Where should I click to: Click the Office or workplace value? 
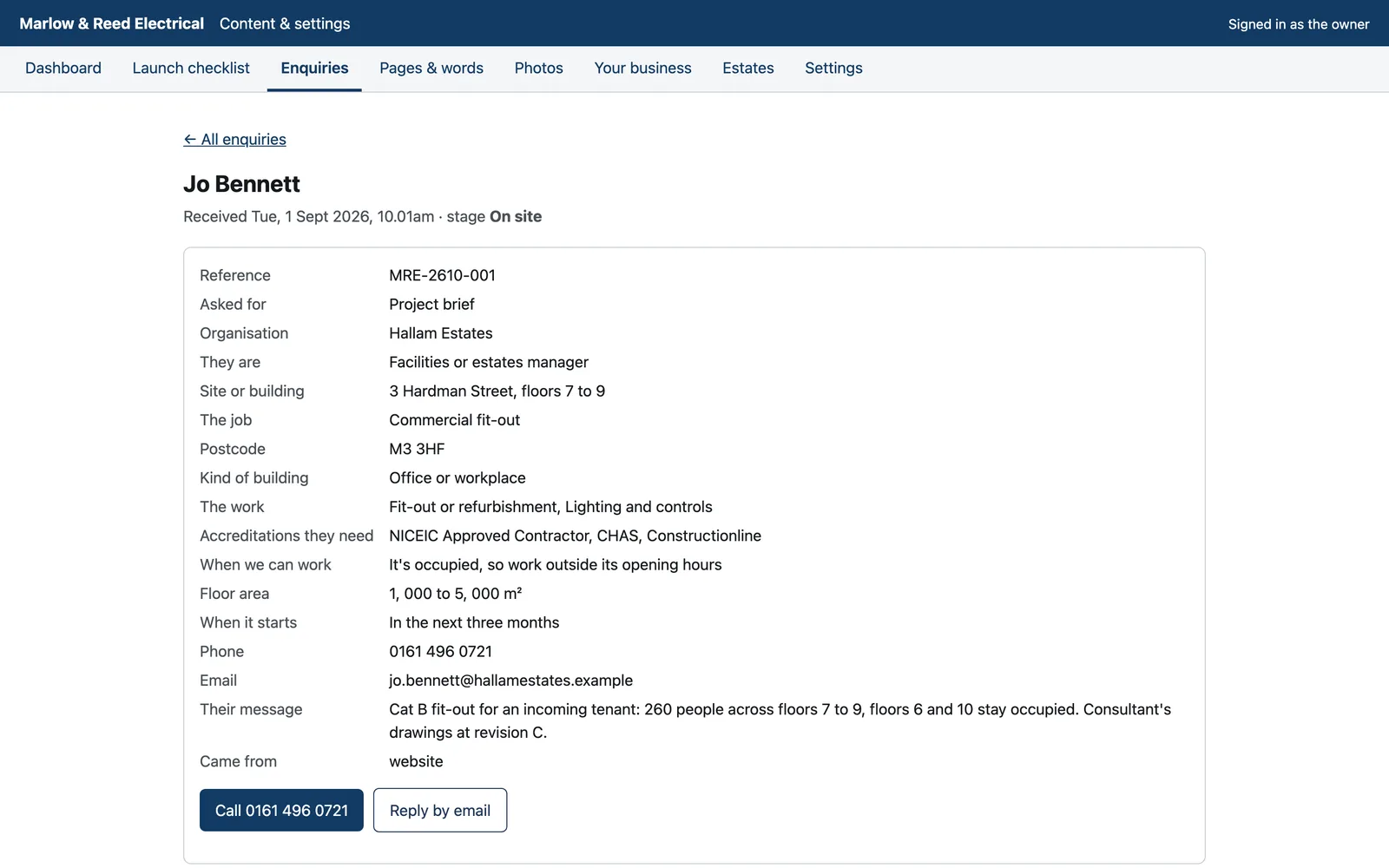[x=458, y=477]
